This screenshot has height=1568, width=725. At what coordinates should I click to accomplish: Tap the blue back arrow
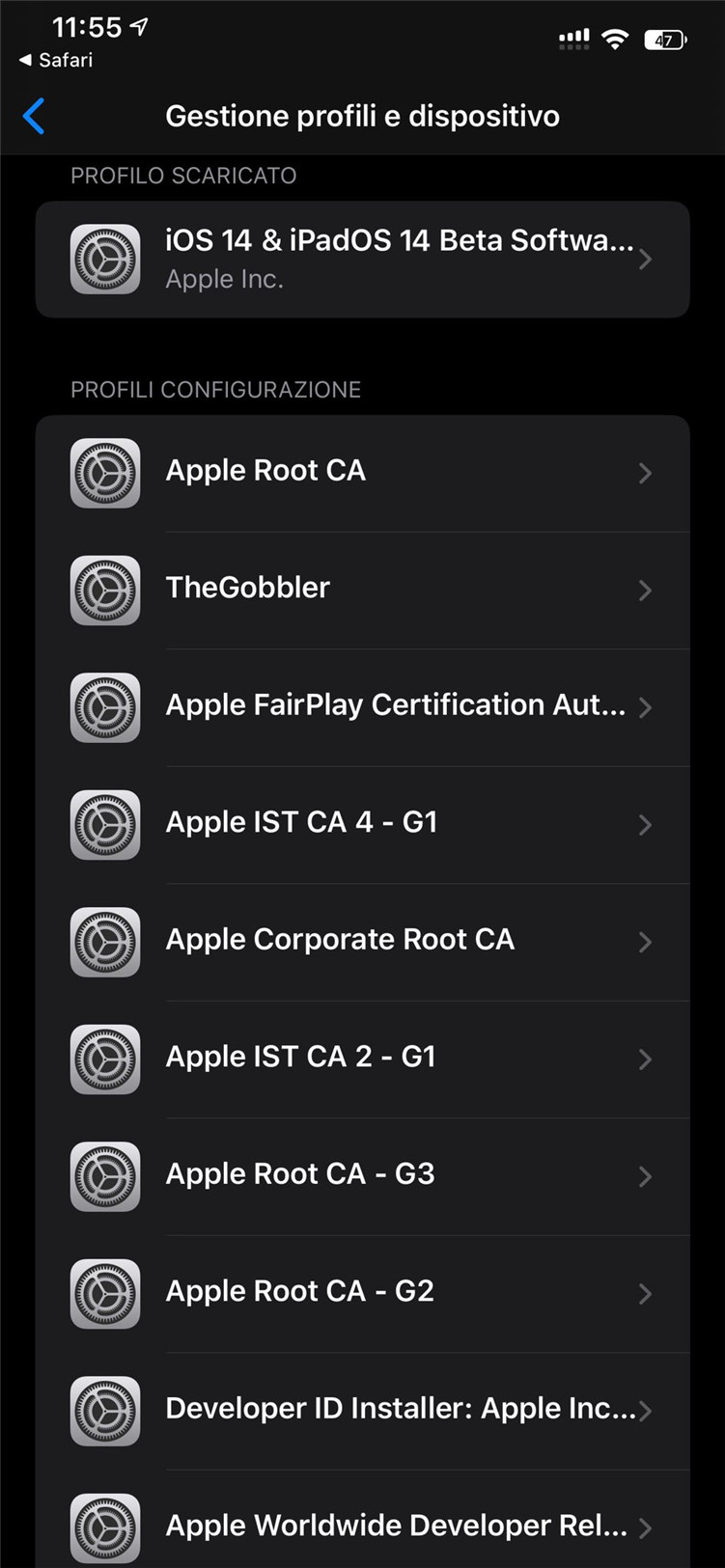(x=34, y=116)
